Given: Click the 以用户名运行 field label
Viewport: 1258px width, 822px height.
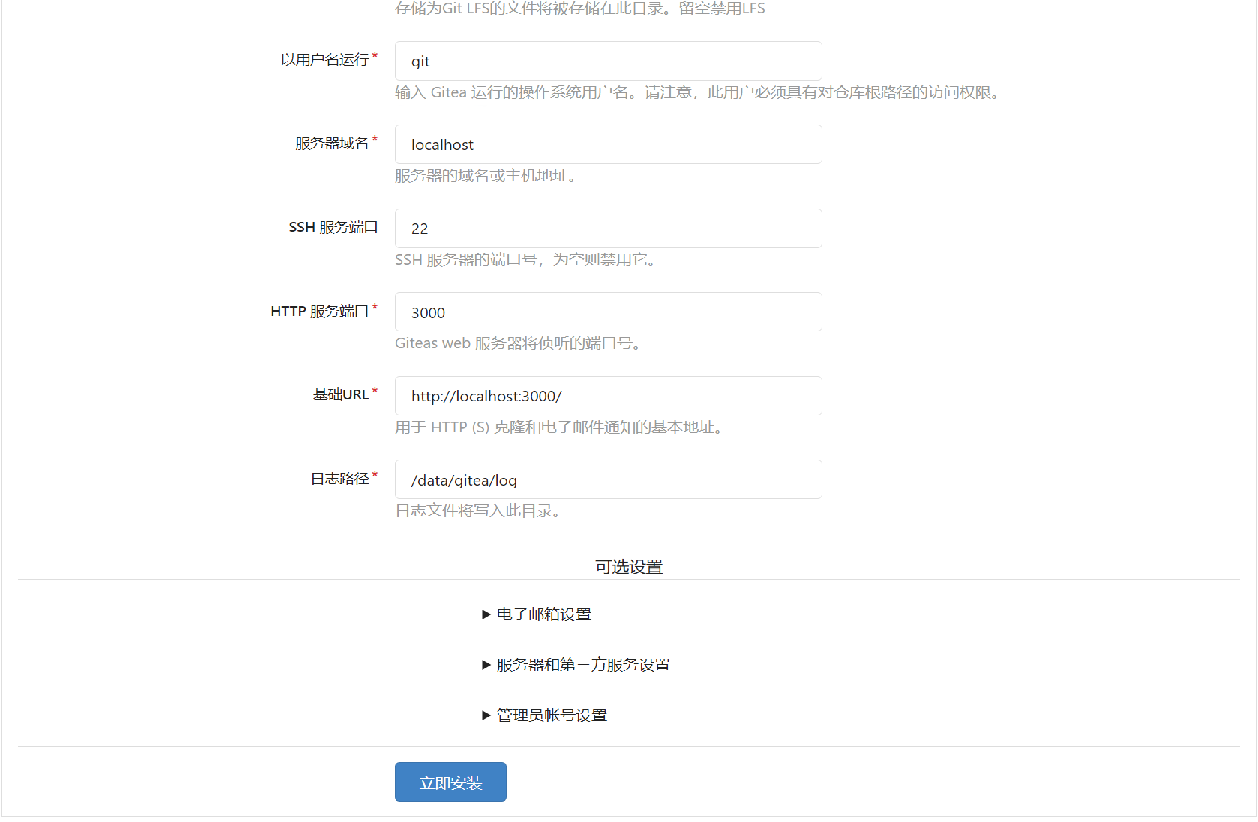Looking at the screenshot, I should 325,59.
